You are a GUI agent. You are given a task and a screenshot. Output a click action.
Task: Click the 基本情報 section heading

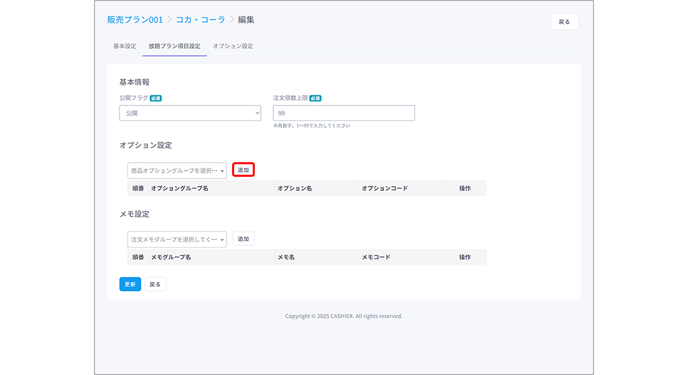(134, 82)
